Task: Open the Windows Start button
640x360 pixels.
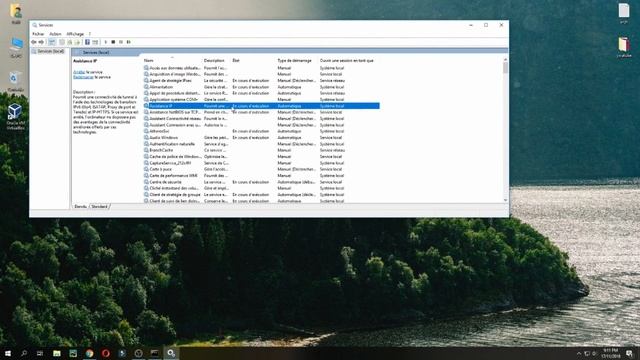Action: [8, 353]
